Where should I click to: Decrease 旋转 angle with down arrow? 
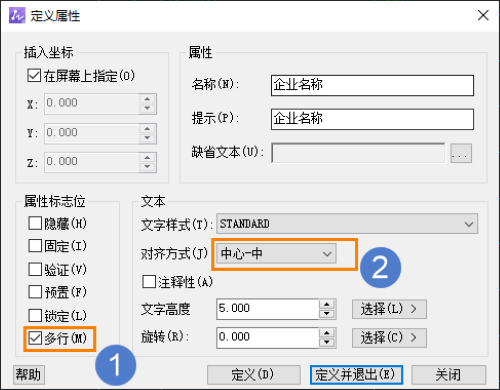[x=327, y=342]
